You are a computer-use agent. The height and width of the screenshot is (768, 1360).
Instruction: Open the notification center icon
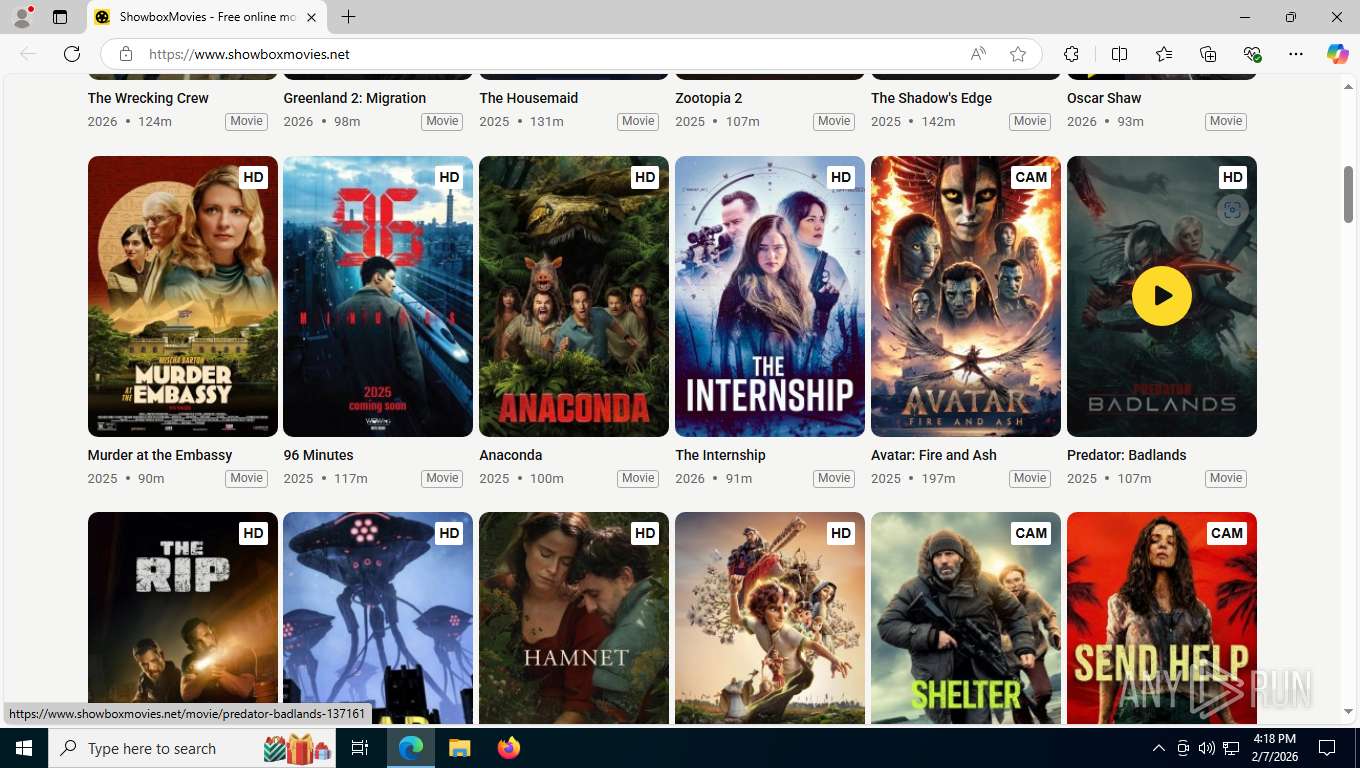coord(1327,748)
